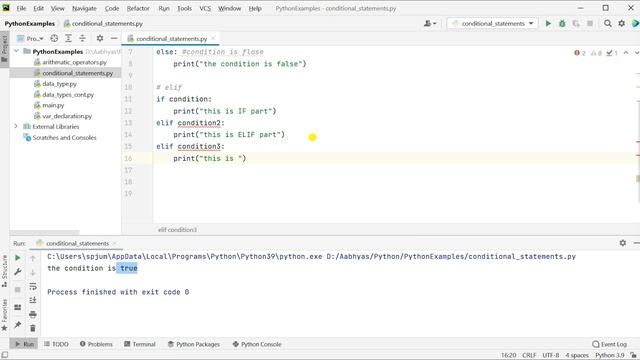Open Search Everywhere magnifier icon
Image resolution: width=640 pixels, height=360 pixels.
click(x=608, y=24)
